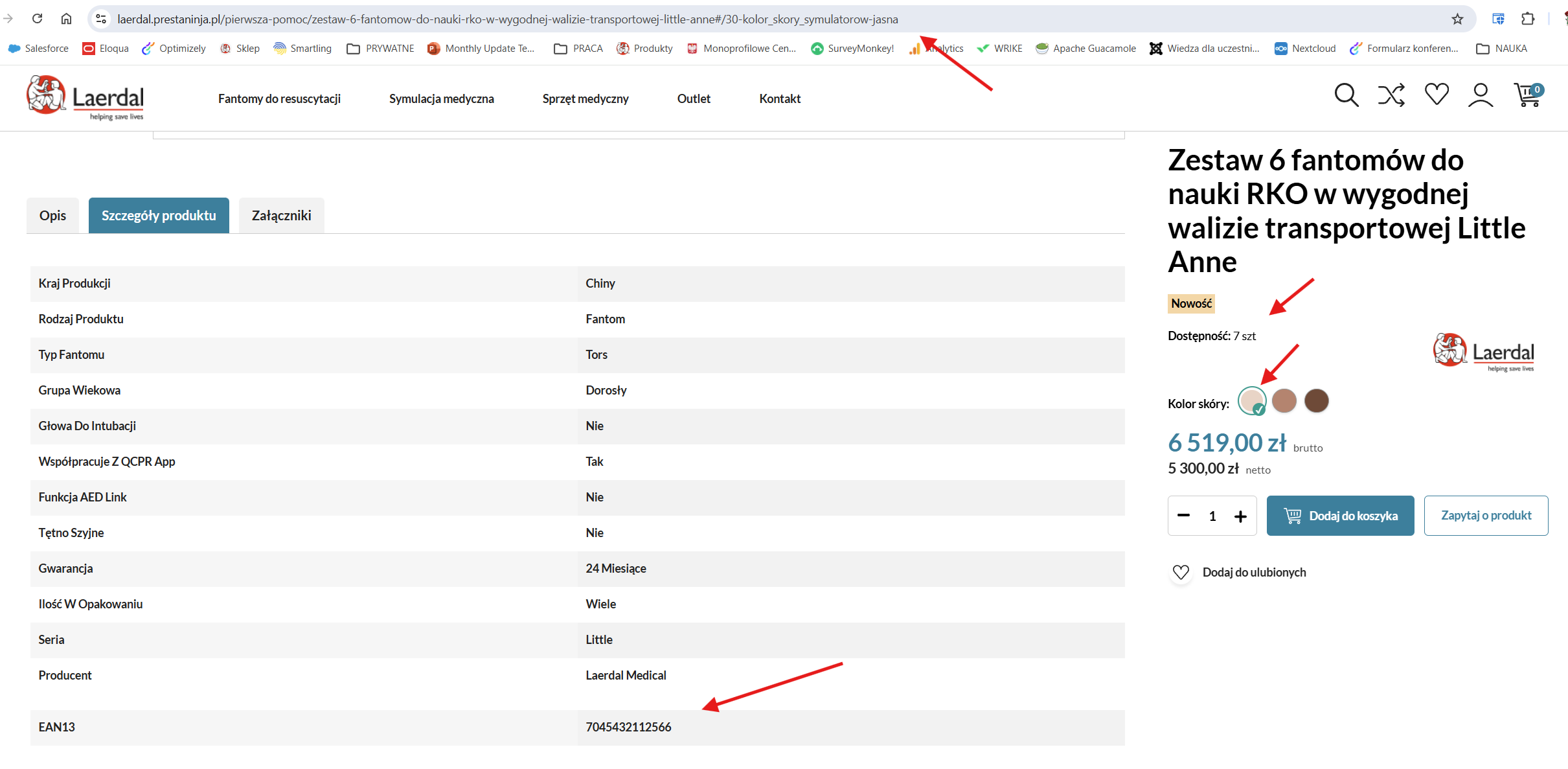The height and width of the screenshot is (769, 1568).
Task: Toggle Dodaj do ulubionych heart
Action: pyautogui.click(x=1181, y=572)
